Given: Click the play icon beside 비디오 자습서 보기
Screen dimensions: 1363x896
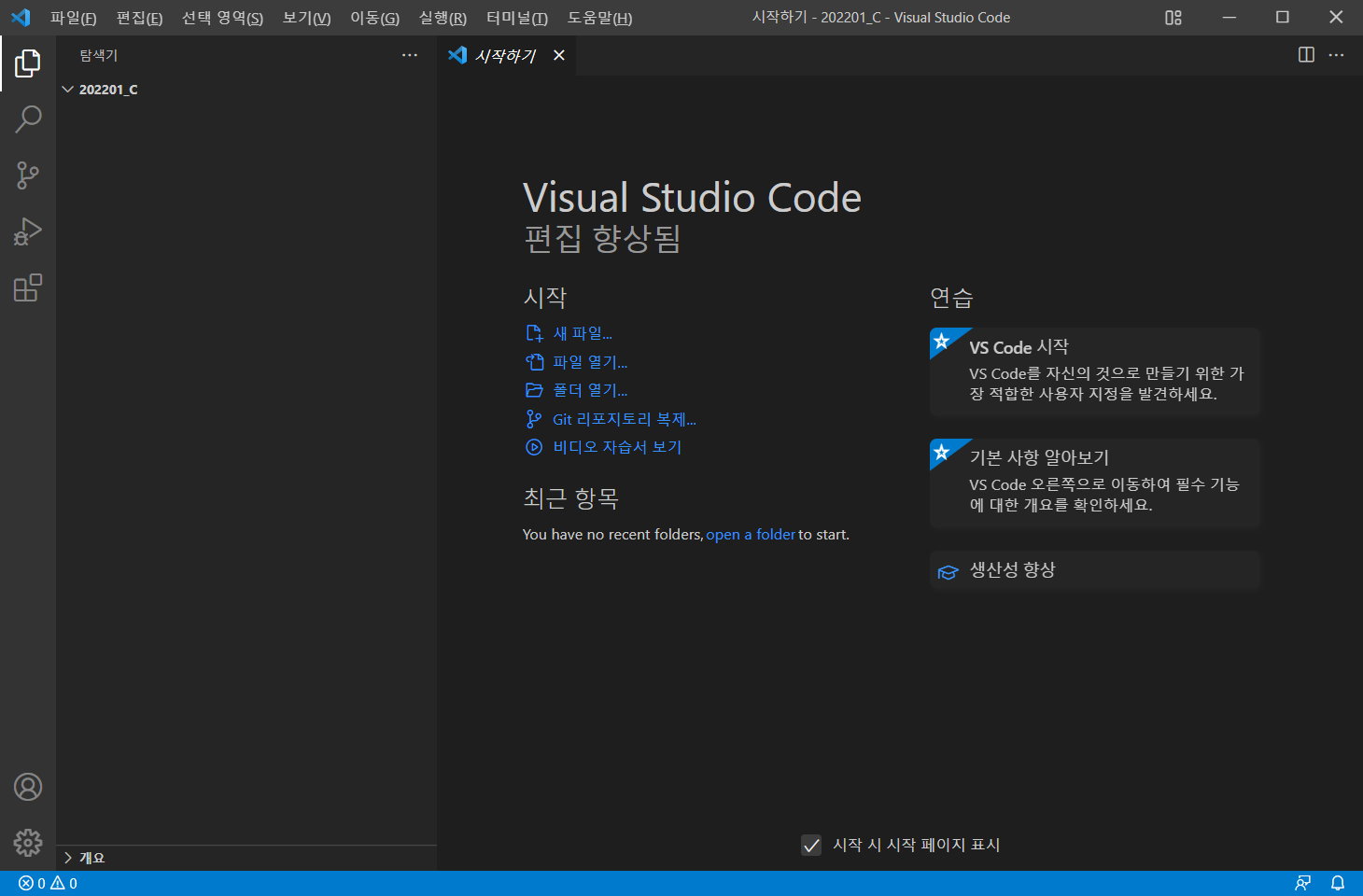Looking at the screenshot, I should click(x=534, y=447).
